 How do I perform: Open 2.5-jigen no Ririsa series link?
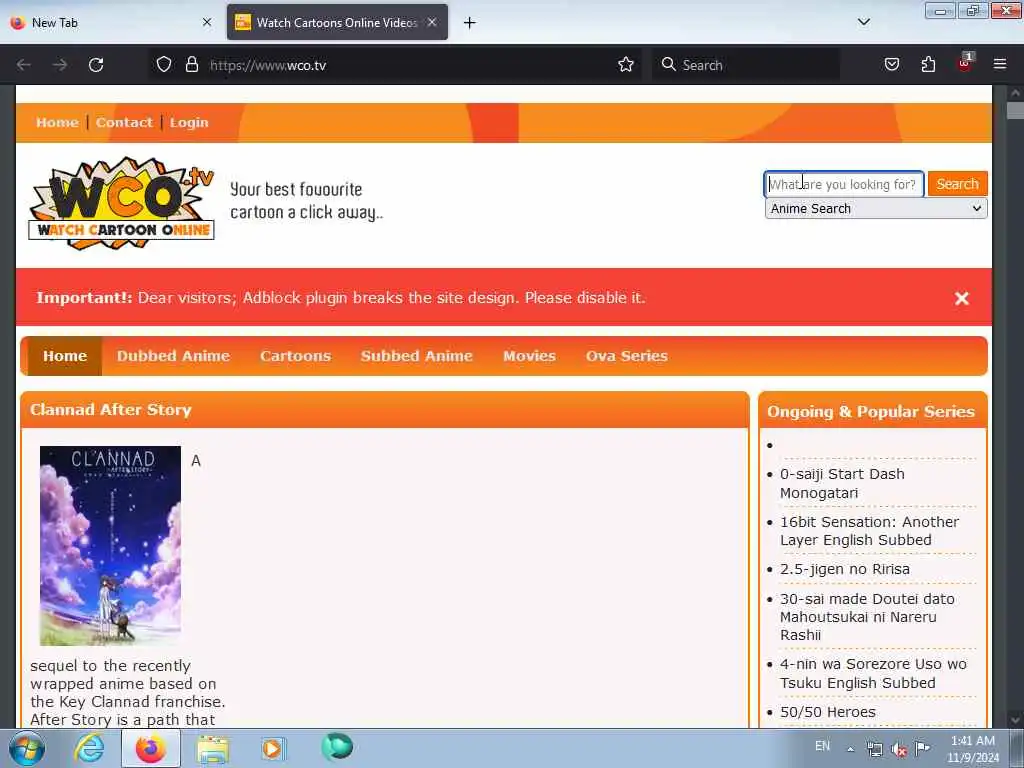[844, 569]
